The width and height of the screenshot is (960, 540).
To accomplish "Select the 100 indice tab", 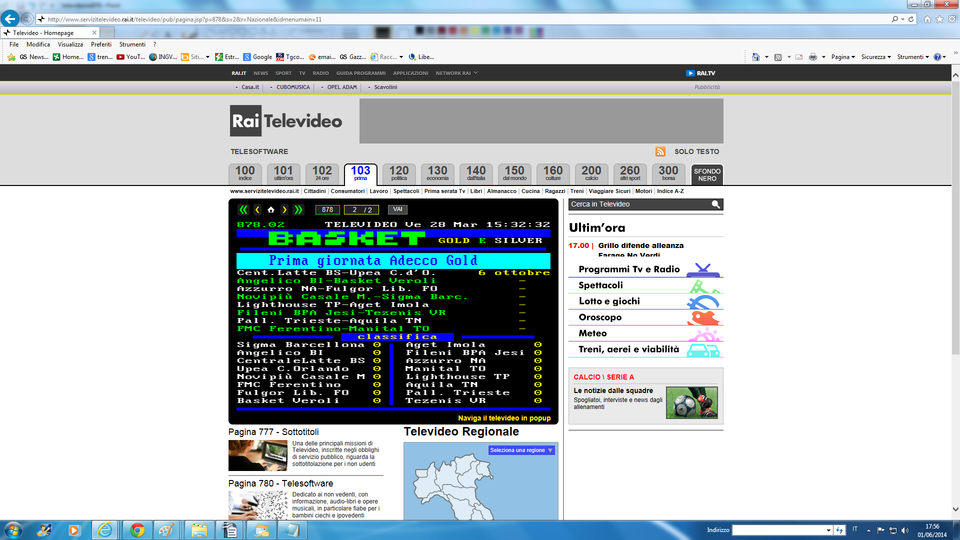I will coord(245,174).
